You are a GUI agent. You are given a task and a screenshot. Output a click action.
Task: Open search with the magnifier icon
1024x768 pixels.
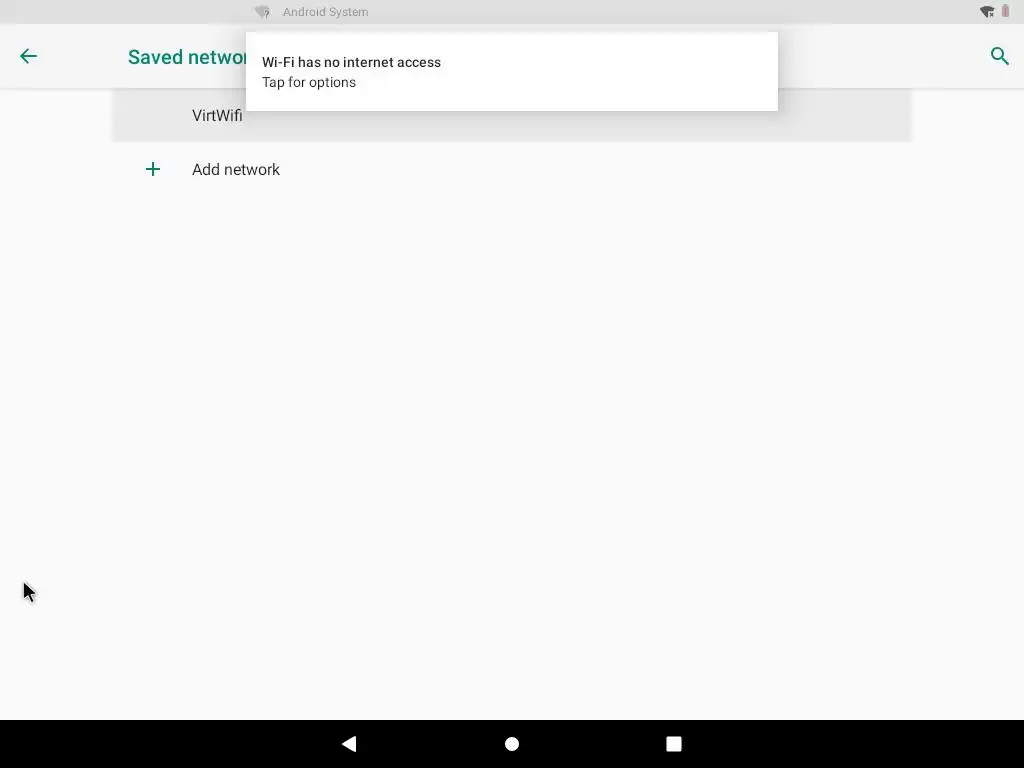coord(999,56)
